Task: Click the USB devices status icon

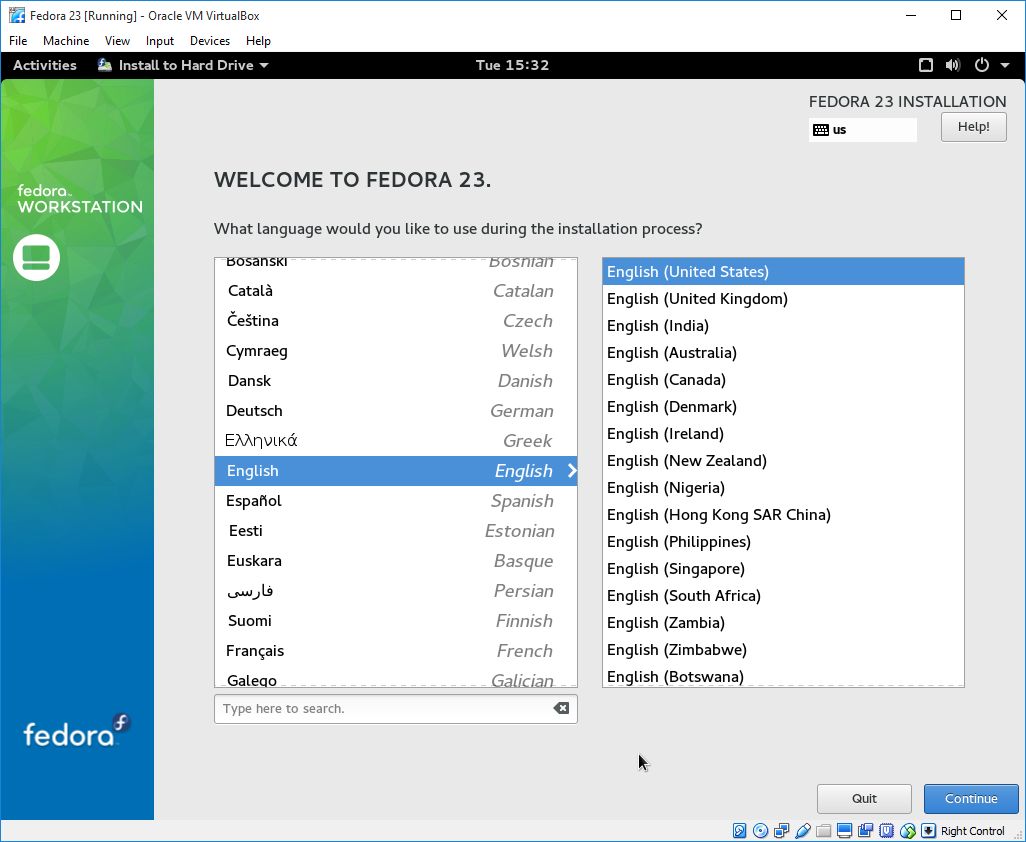Action: [802, 831]
